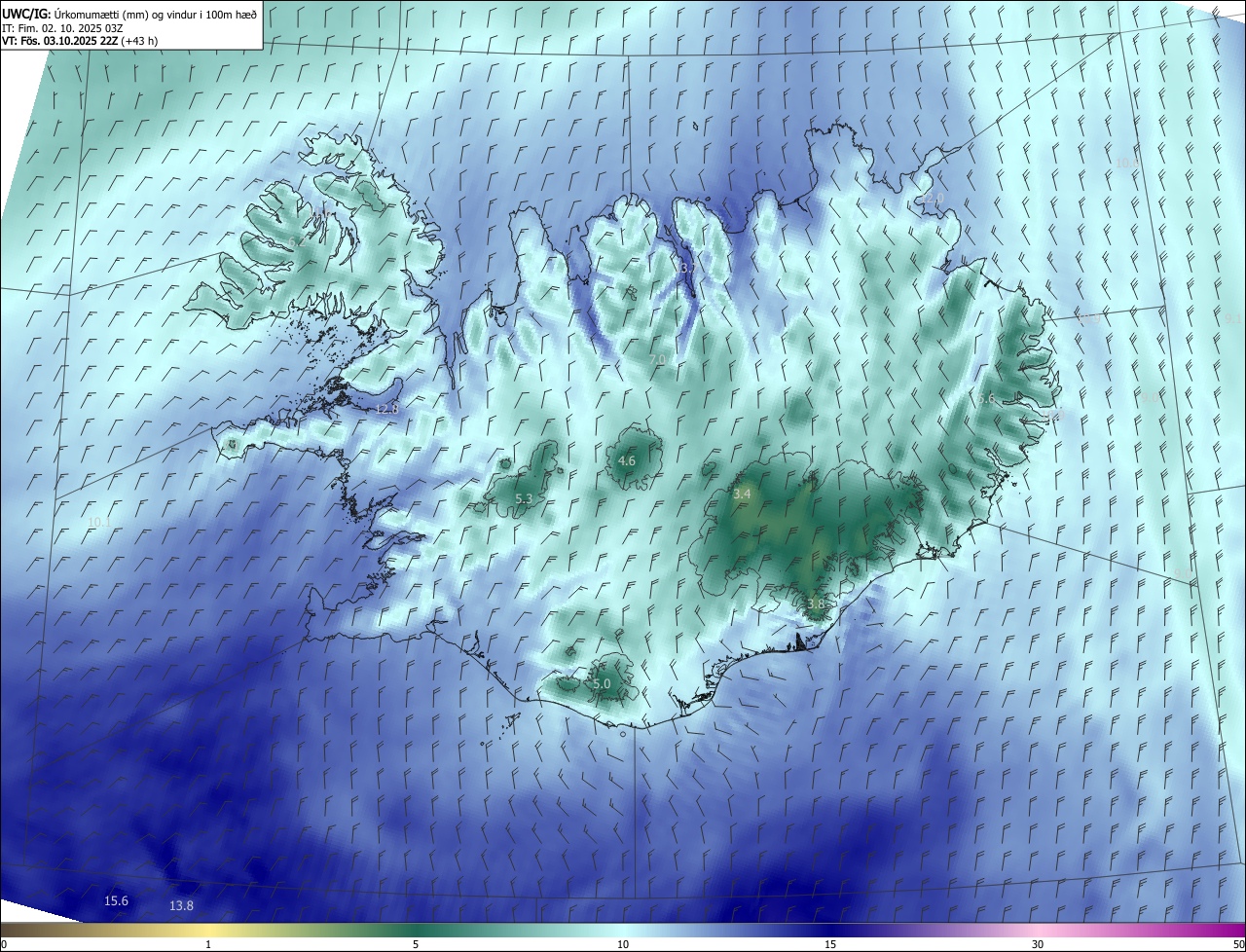Click the 1 tick on the color scale
The width and height of the screenshot is (1246, 952).
click(208, 944)
